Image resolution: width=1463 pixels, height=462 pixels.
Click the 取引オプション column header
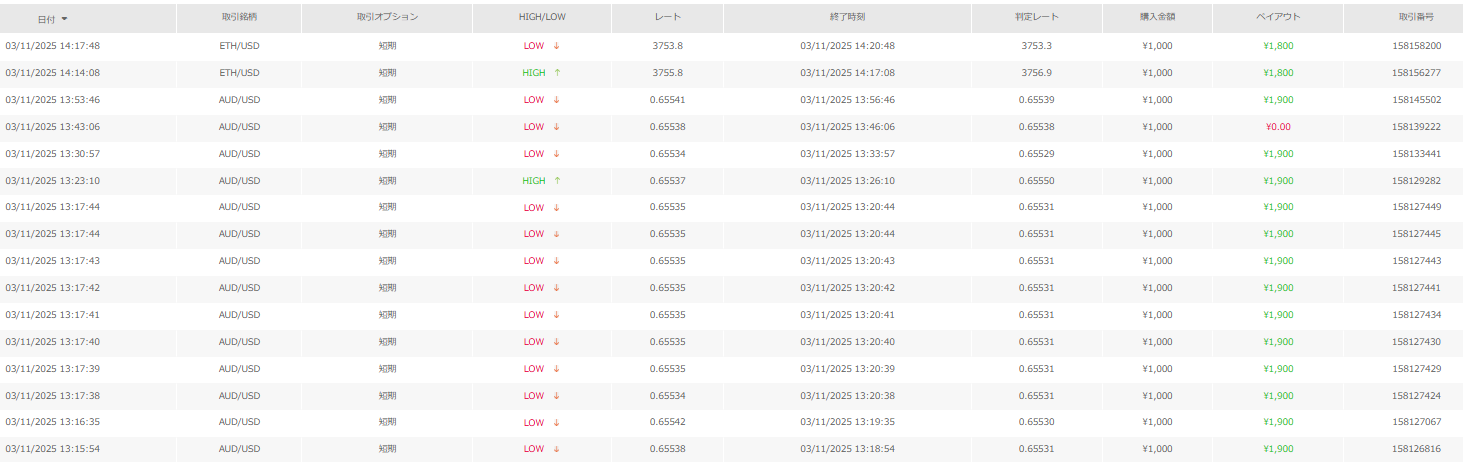click(x=387, y=18)
